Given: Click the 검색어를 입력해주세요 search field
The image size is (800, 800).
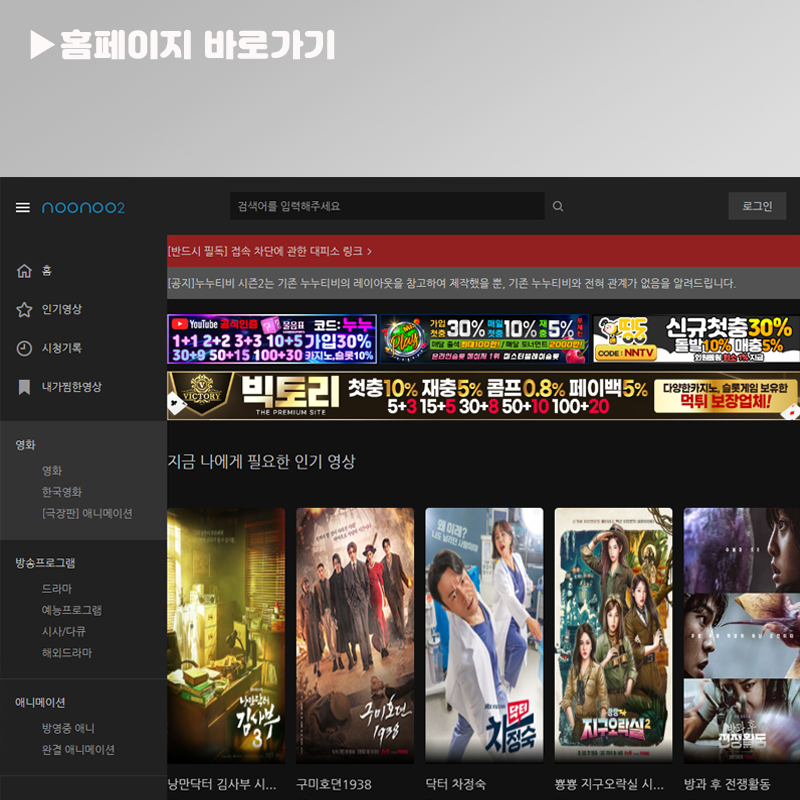Looking at the screenshot, I should tap(387, 206).
